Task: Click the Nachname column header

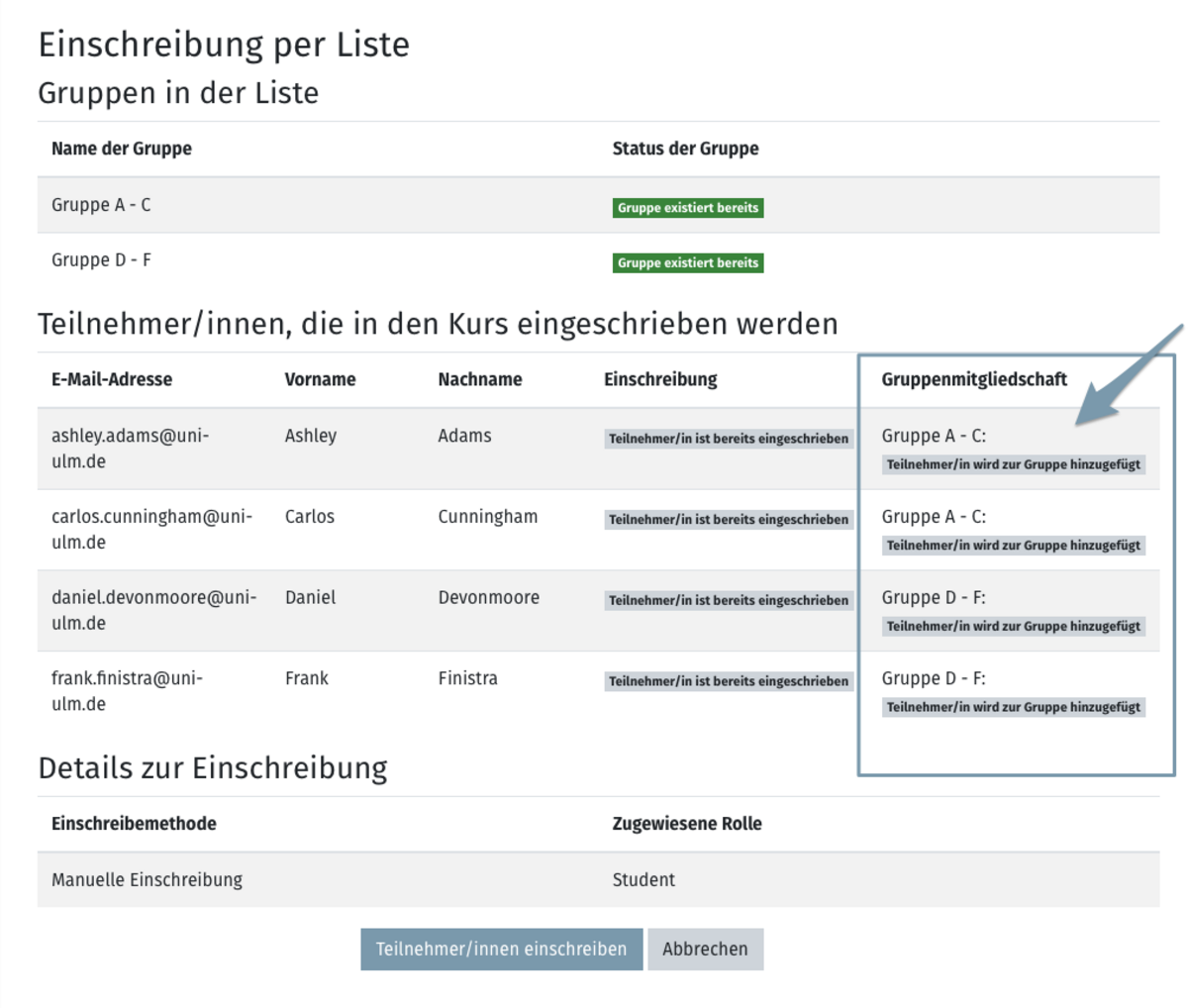Action: (x=480, y=379)
